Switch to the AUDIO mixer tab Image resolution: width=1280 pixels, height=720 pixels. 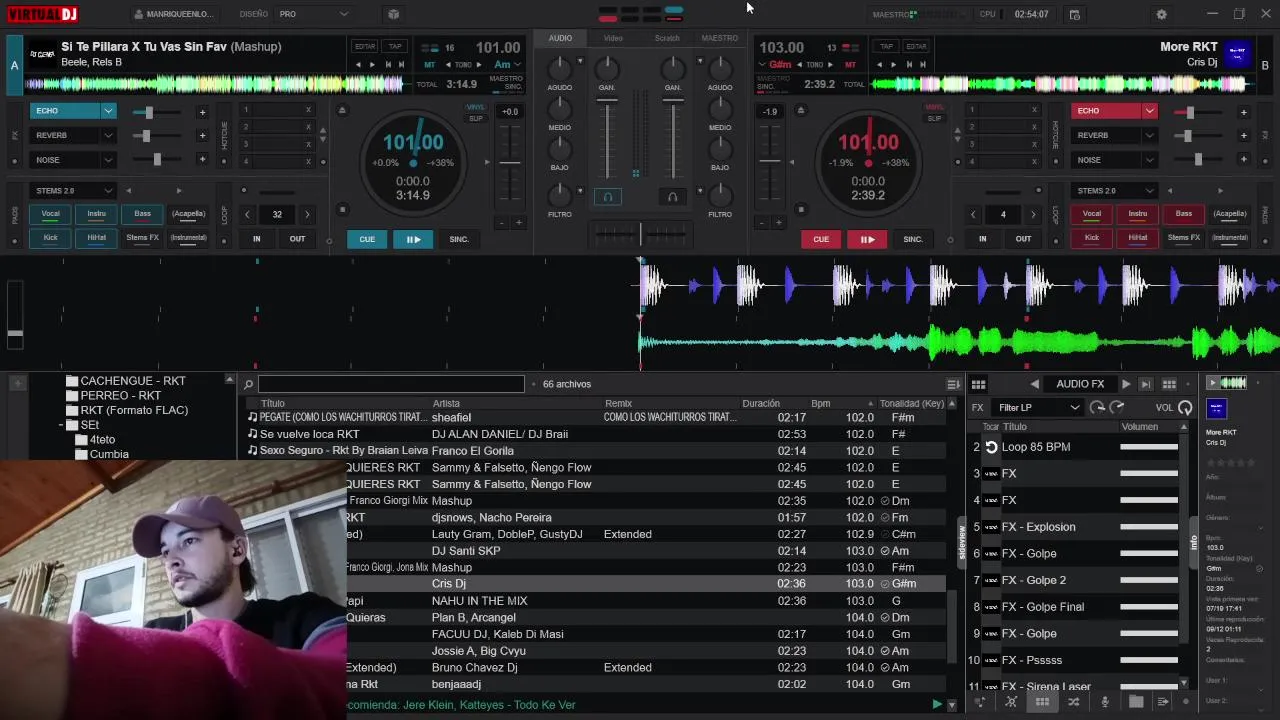pyautogui.click(x=560, y=38)
